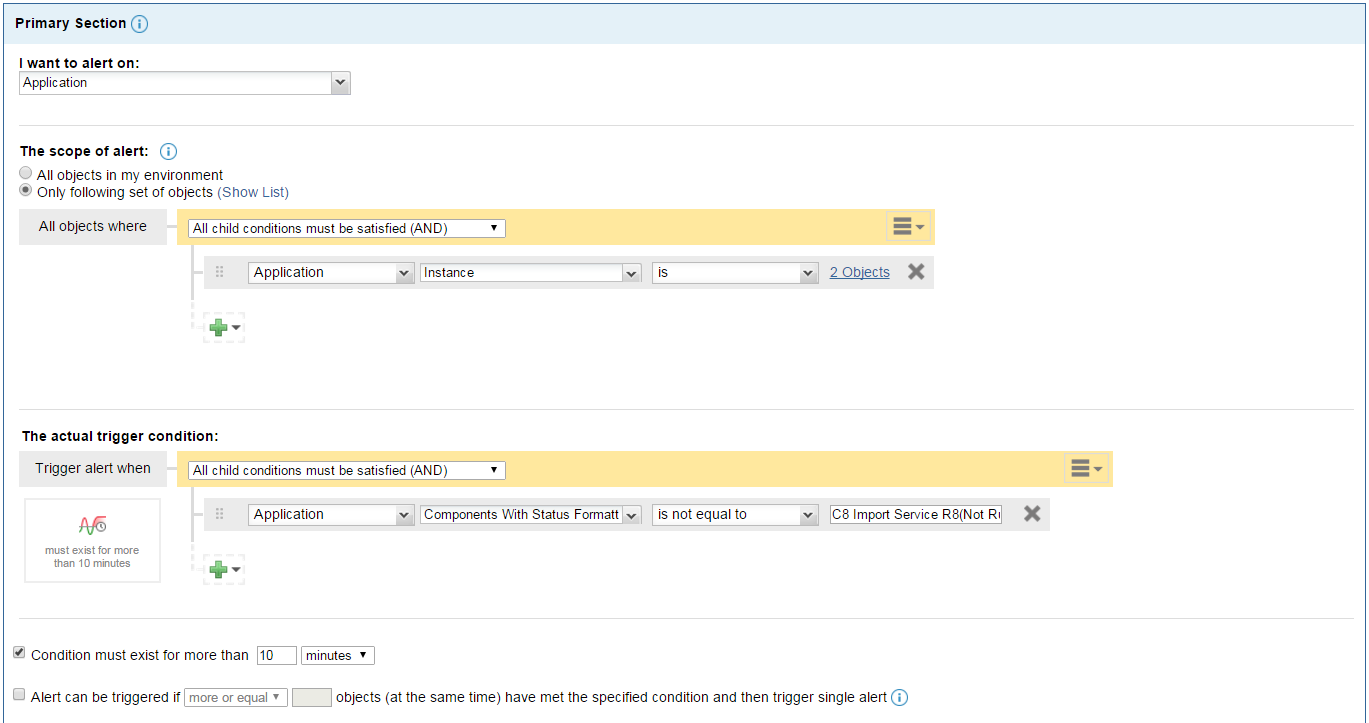Open the trigger condition group menu icon

point(1086,469)
